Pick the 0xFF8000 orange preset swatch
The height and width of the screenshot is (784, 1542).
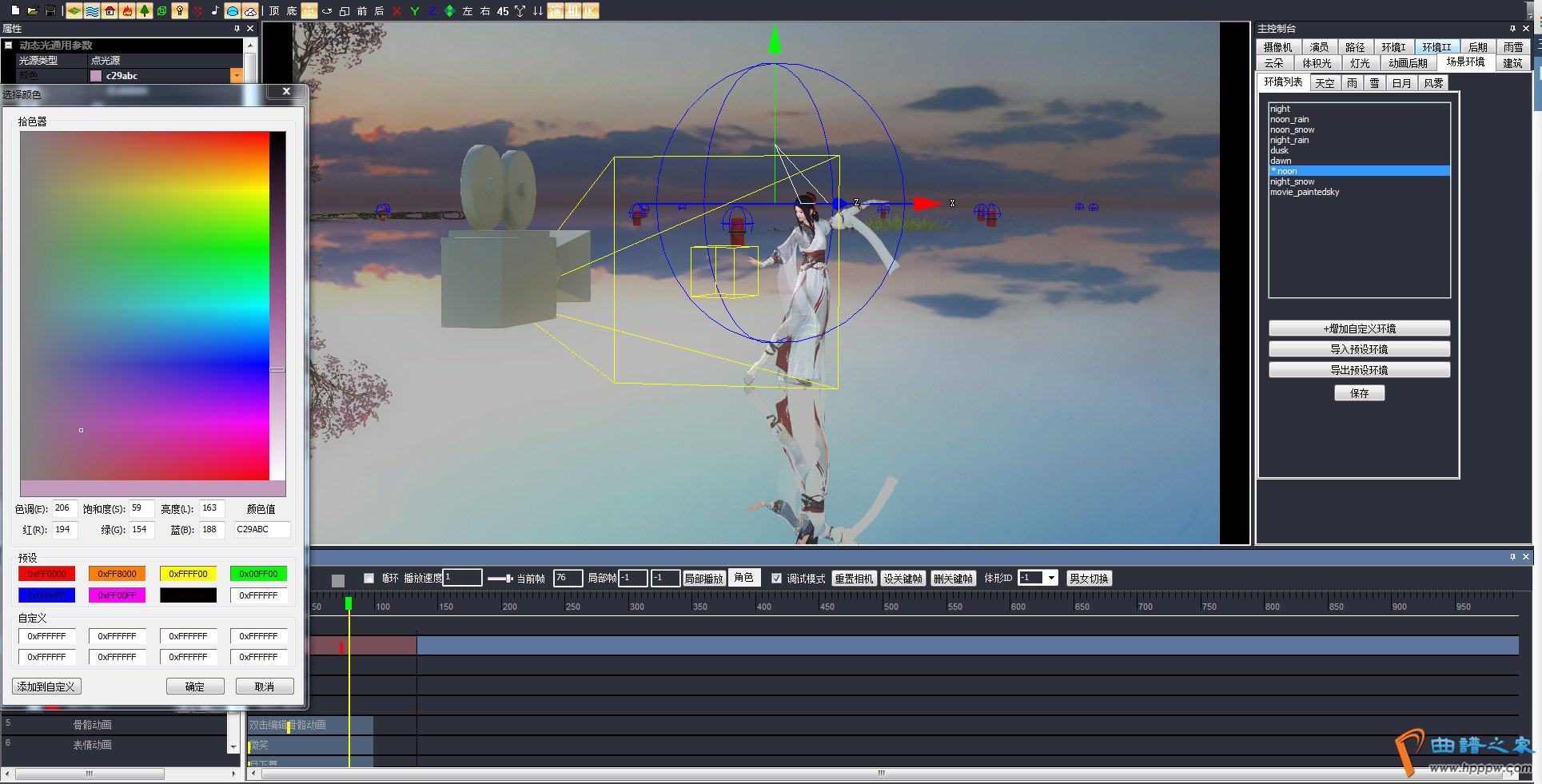pyautogui.click(x=117, y=574)
